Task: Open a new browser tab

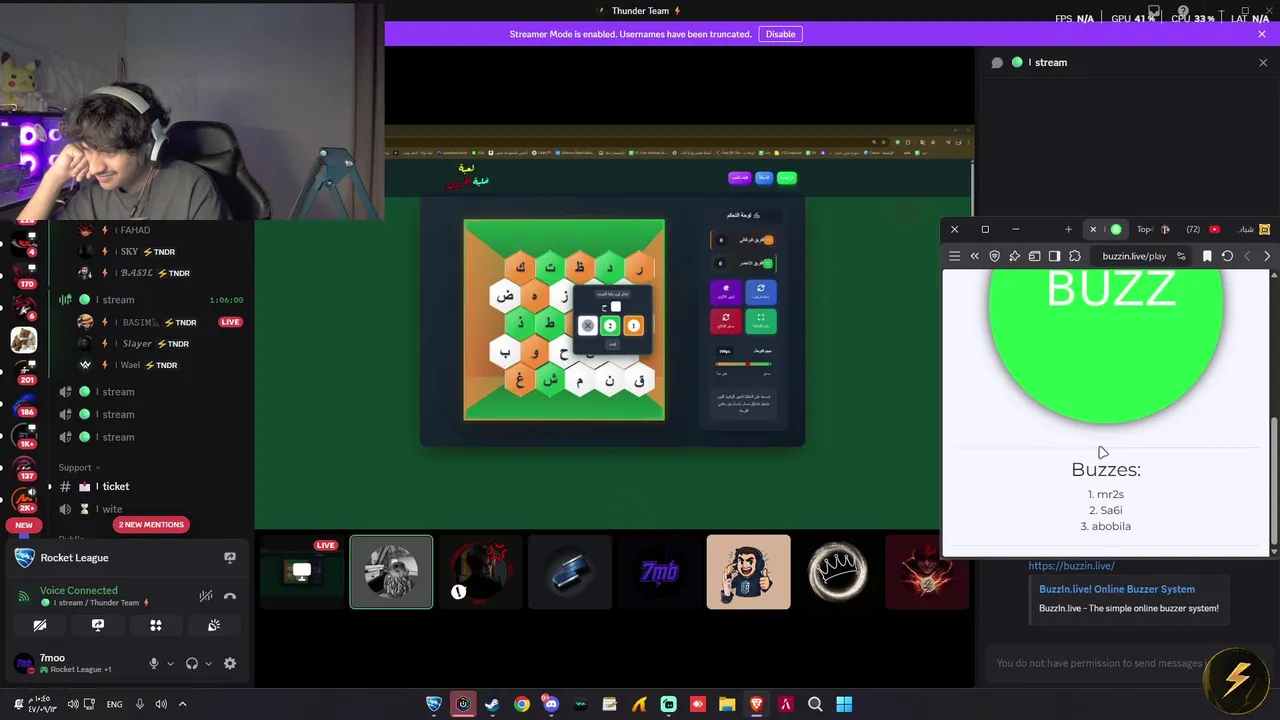Action: click(1068, 229)
